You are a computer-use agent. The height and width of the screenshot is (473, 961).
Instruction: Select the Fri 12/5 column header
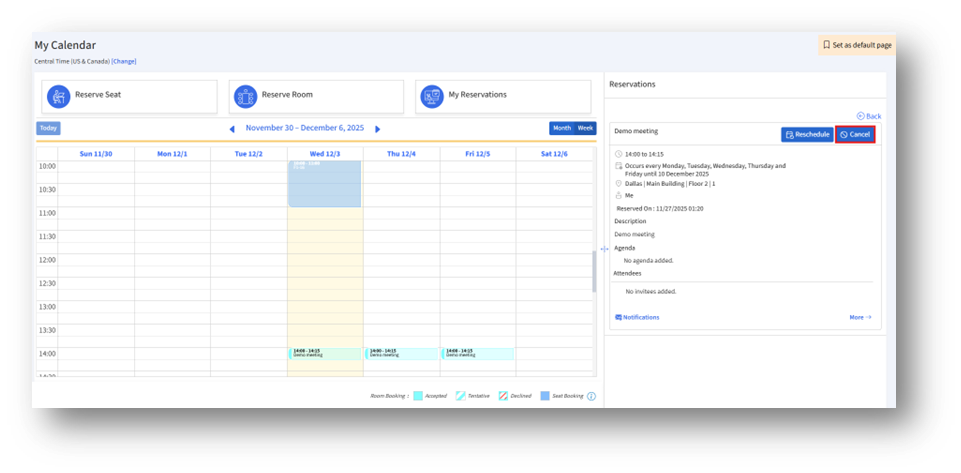tap(477, 153)
